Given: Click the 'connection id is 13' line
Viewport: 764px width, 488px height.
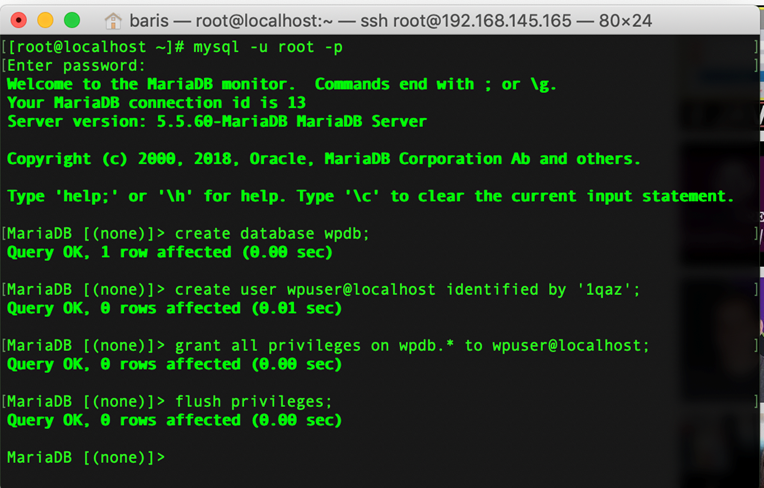Looking at the screenshot, I should 156,103.
